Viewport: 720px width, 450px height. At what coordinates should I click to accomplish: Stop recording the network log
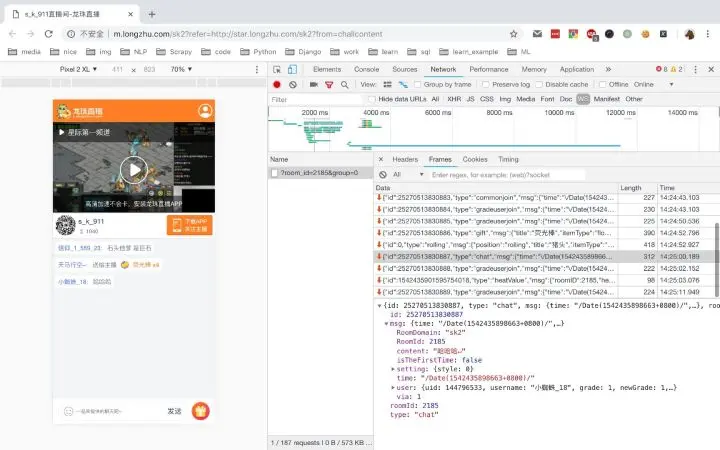[x=277, y=84]
